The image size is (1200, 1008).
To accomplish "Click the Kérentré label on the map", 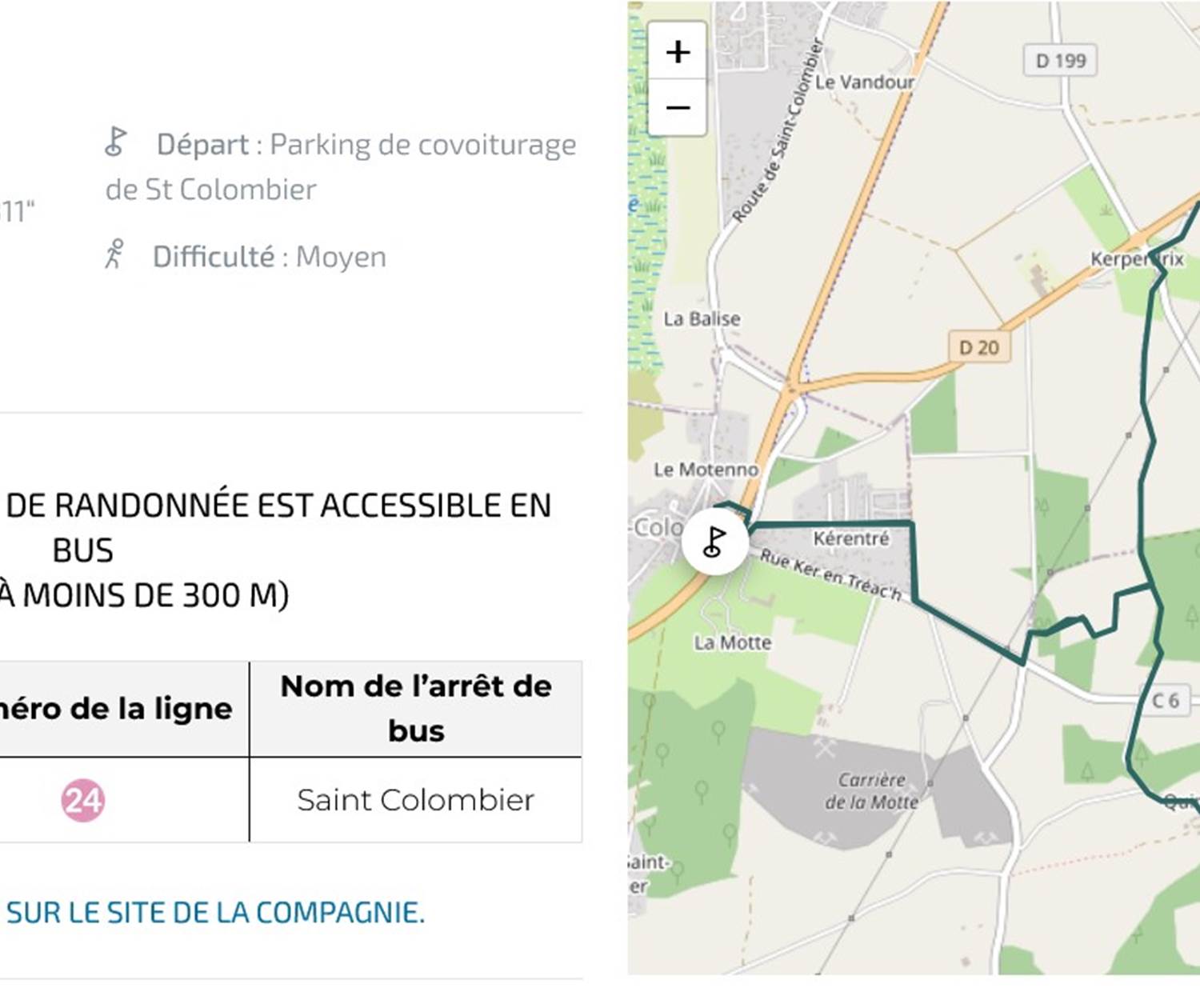I will [x=851, y=538].
